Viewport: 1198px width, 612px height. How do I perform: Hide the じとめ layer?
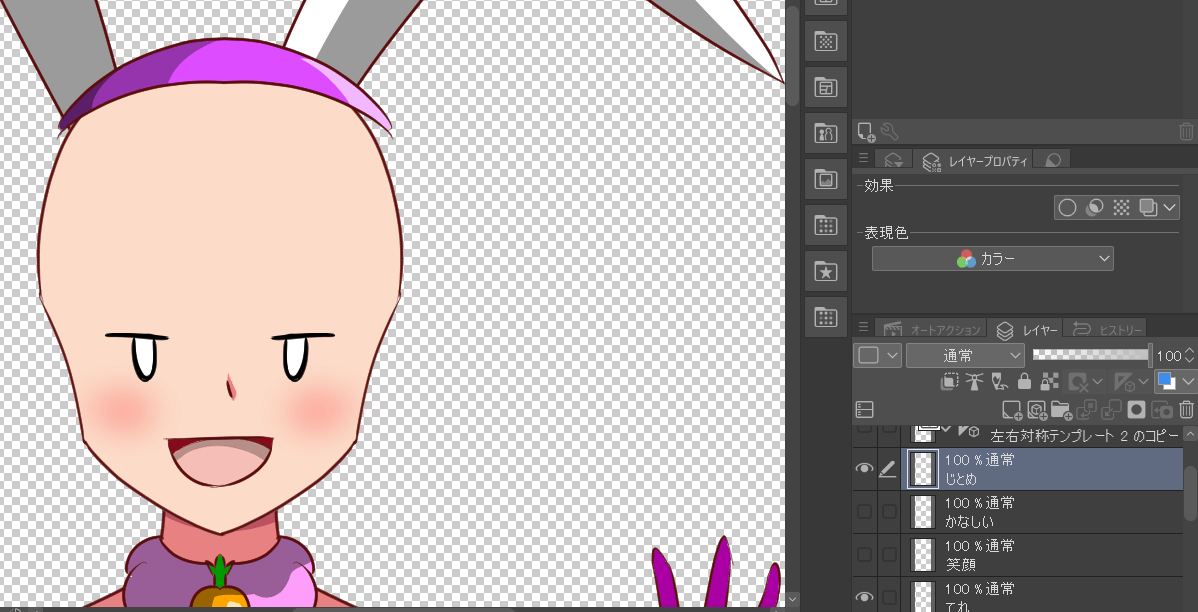click(865, 469)
